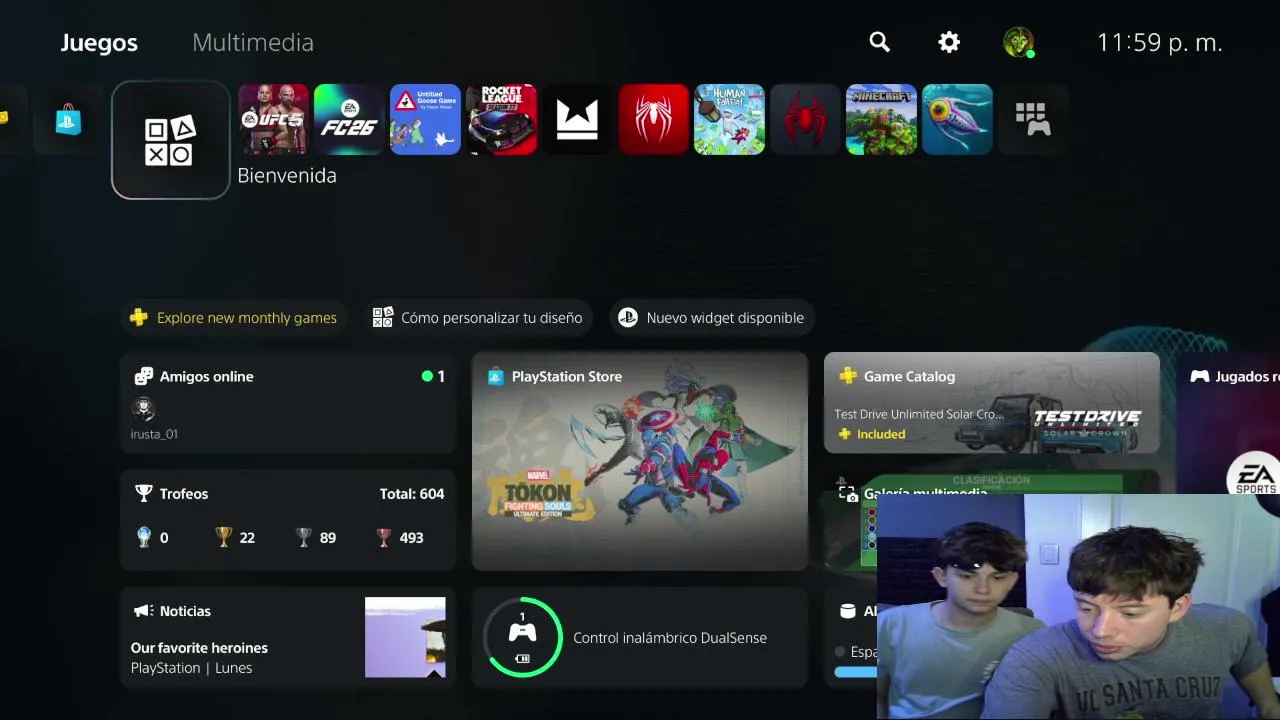Open the PlayStation Store shopping bag icon
1280x720 pixels.
coord(68,120)
